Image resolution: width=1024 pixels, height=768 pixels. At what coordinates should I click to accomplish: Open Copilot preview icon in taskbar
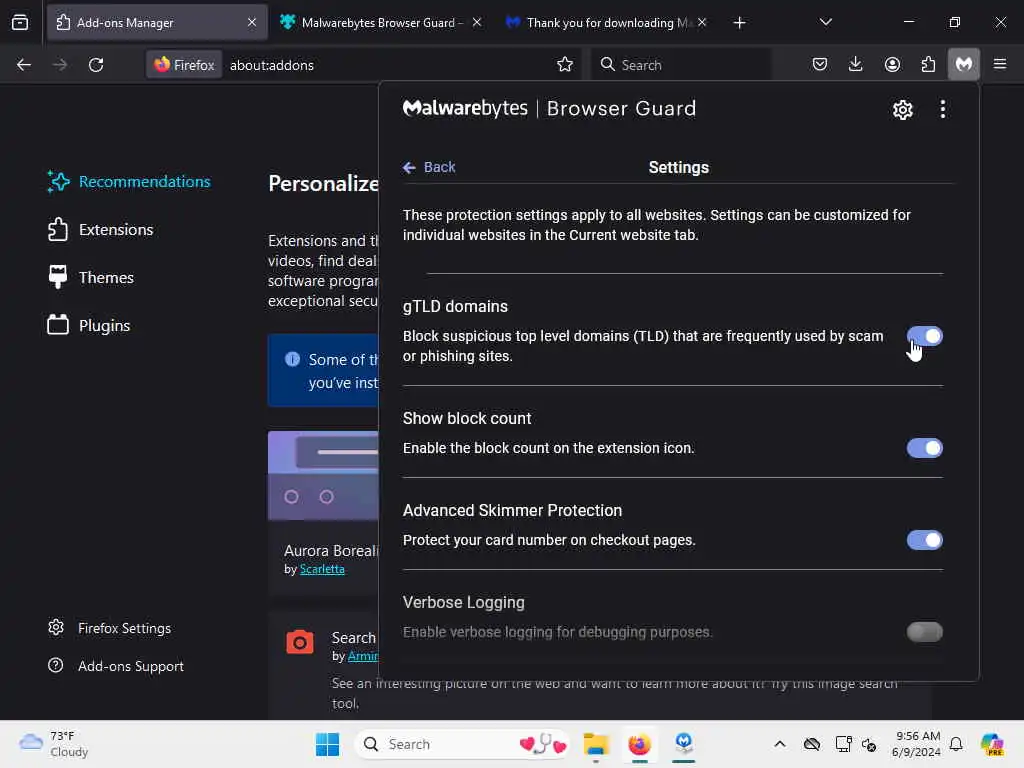991,744
